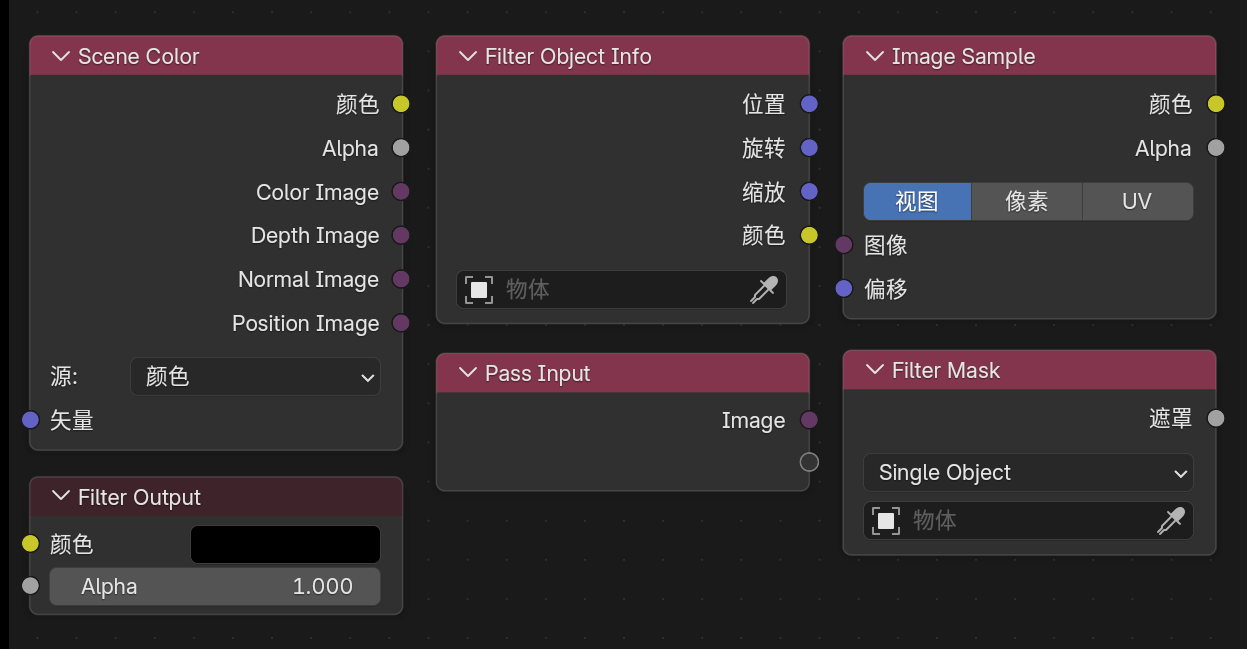The height and width of the screenshot is (649, 1247).
Task: Select the 视图 mode in Image Sample
Action: tap(917, 201)
